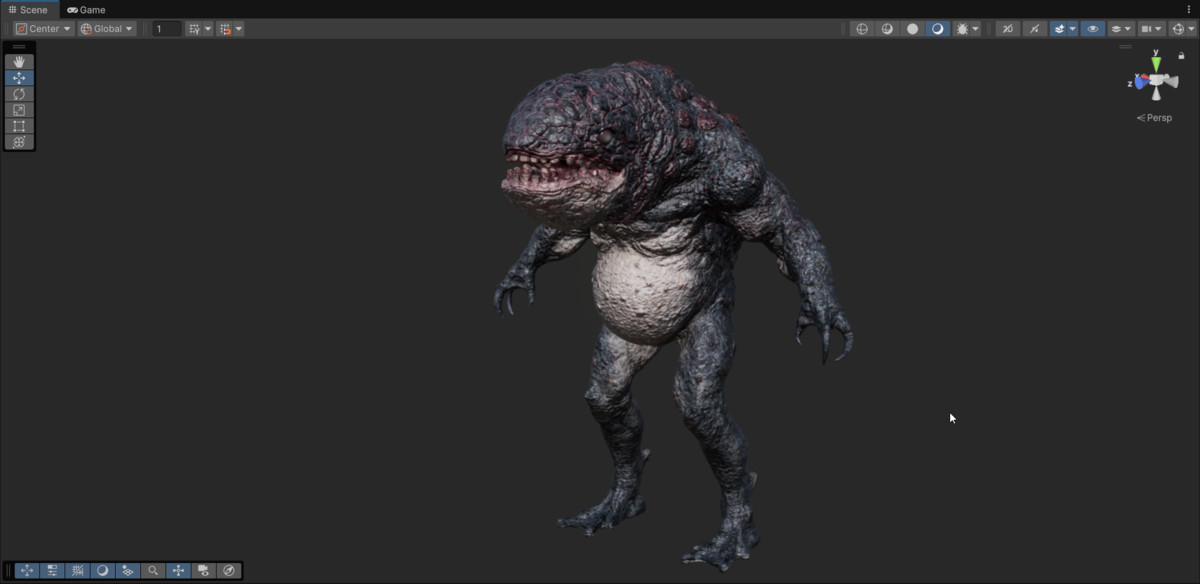Viewport: 1200px width, 584px height.
Task: Select the Hand view tool
Action: click(19, 62)
